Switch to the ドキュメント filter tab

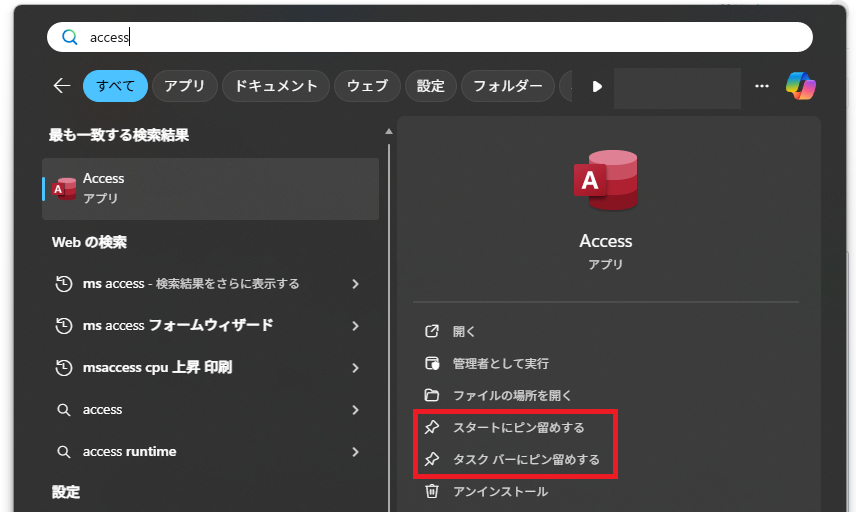pos(276,86)
